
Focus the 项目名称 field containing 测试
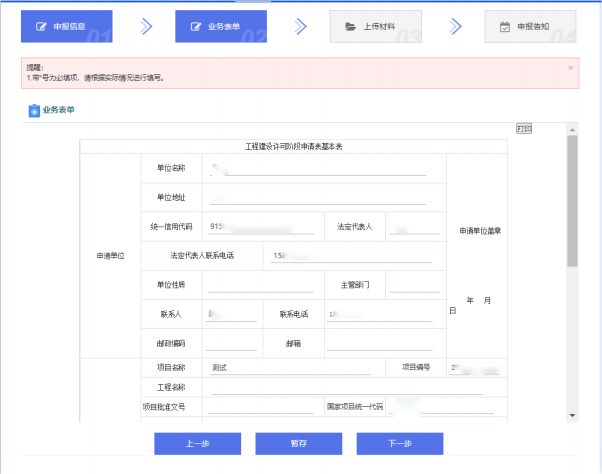click(x=291, y=368)
